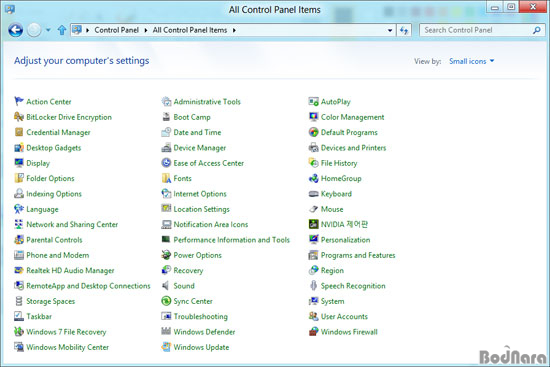
Task: Expand arrow before Control Panel breadcrumb
Action: point(87,30)
